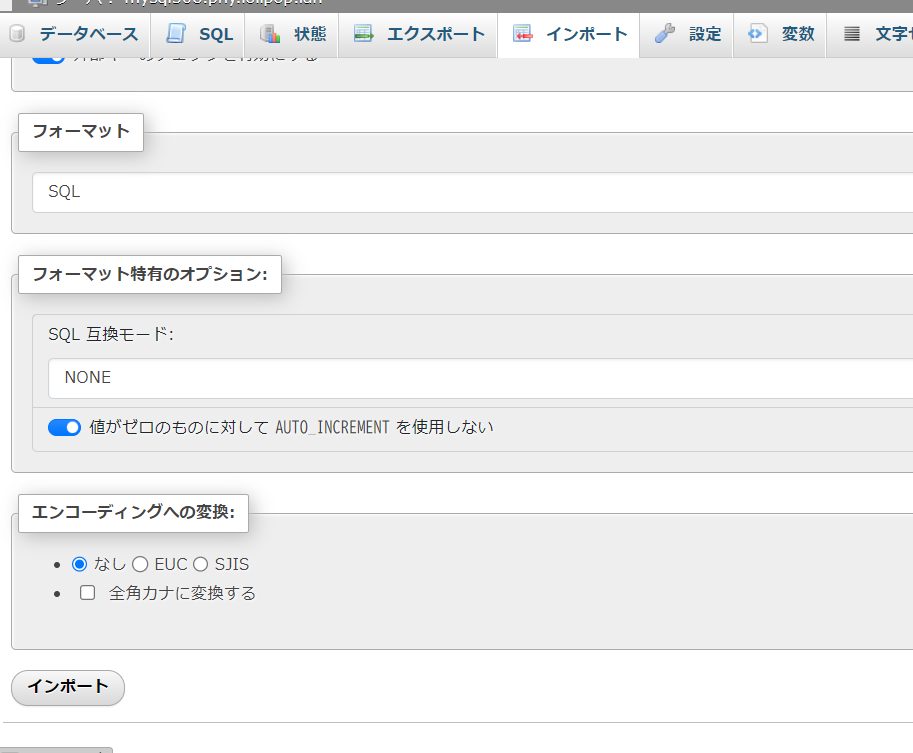Choose the なし encoding radio option
Screen dimensions: 913x753
pyautogui.click(x=80, y=565)
